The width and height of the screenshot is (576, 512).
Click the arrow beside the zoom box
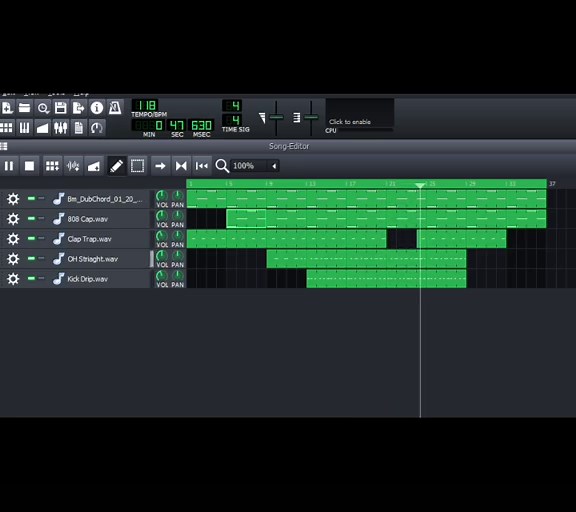click(274, 166)
